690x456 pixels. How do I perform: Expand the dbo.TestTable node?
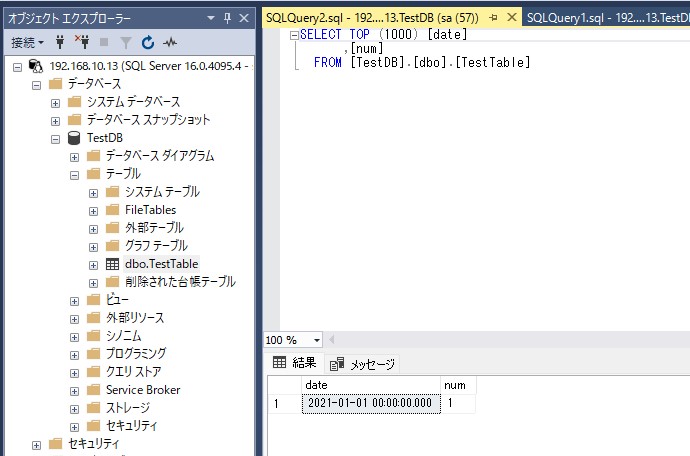[x=93, y=265]
